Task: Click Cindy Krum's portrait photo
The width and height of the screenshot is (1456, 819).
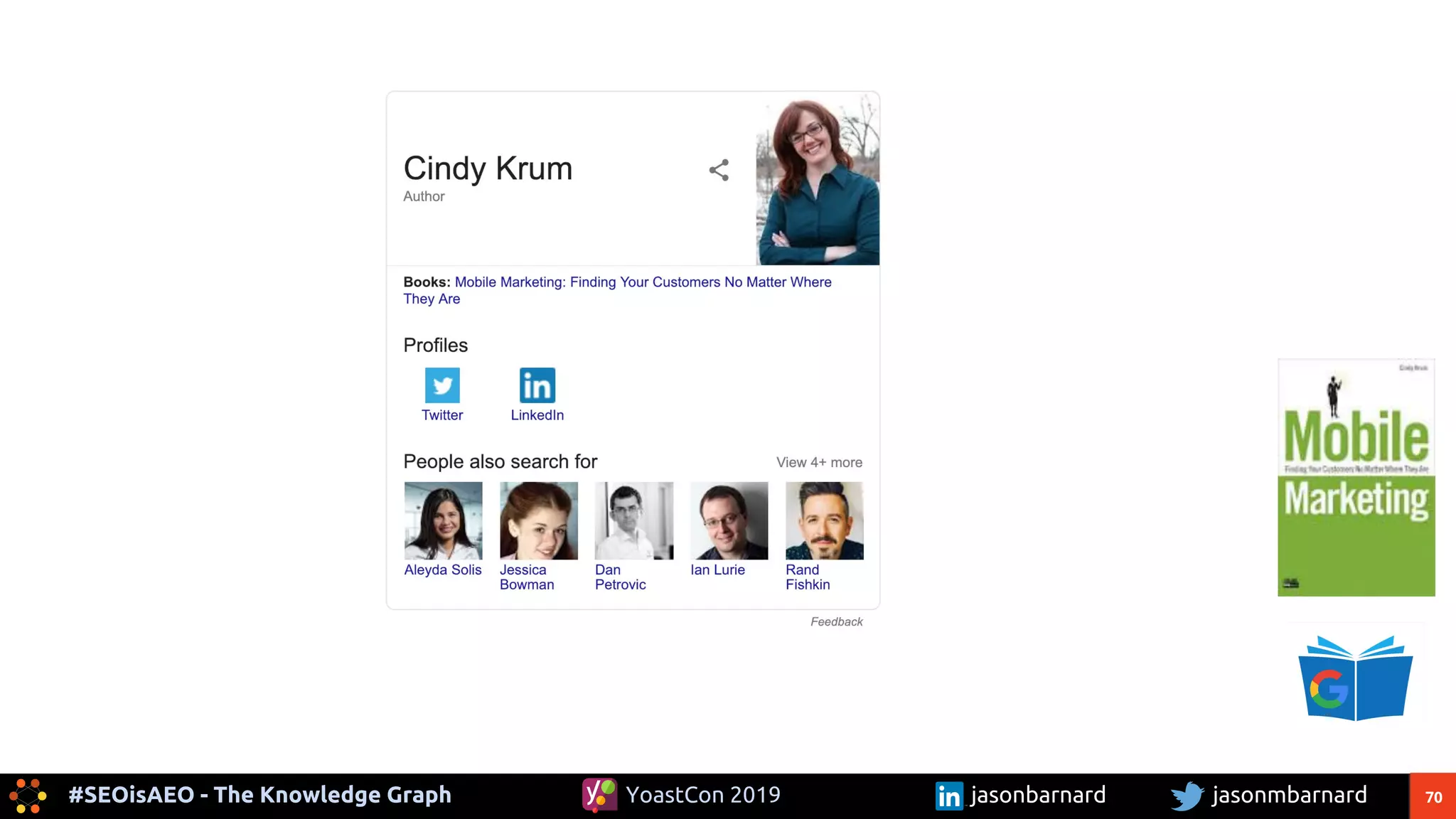Action: (818, 180)
